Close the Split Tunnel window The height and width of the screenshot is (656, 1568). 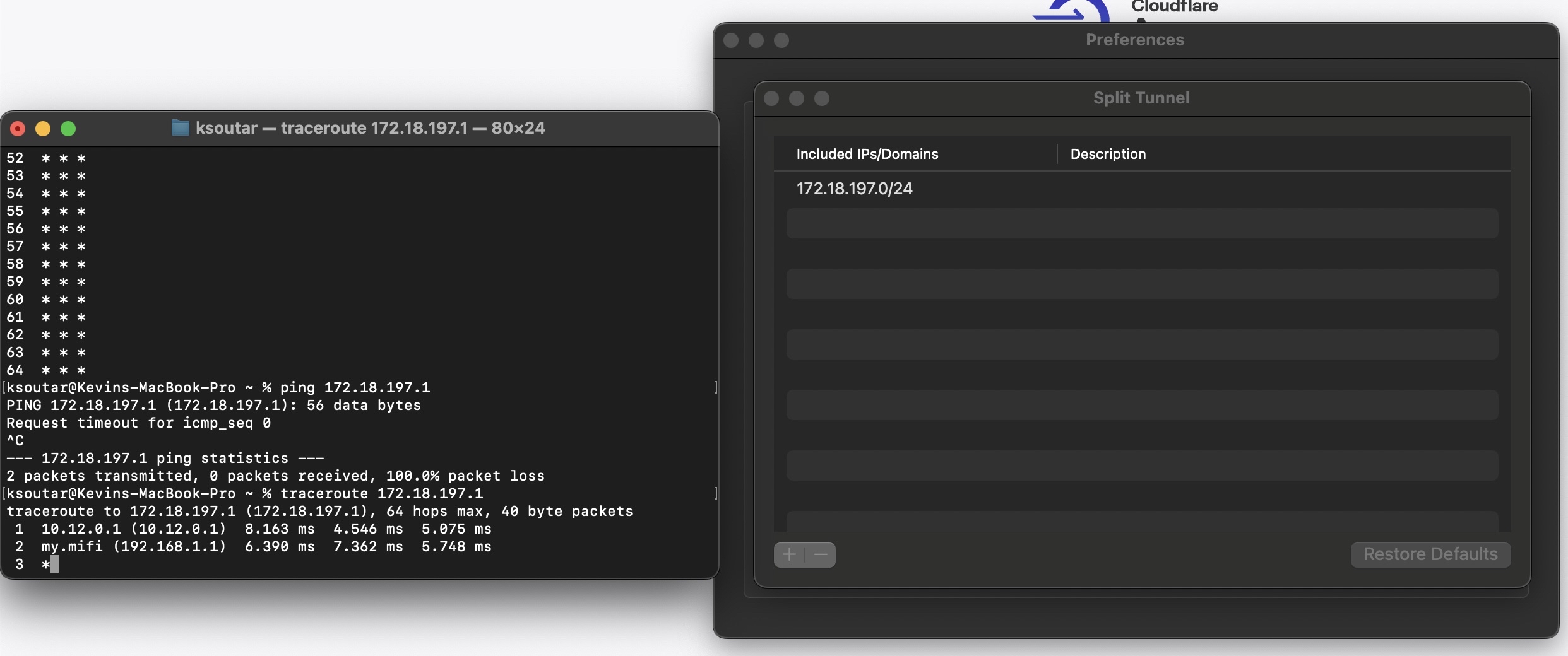coord(771,98)
